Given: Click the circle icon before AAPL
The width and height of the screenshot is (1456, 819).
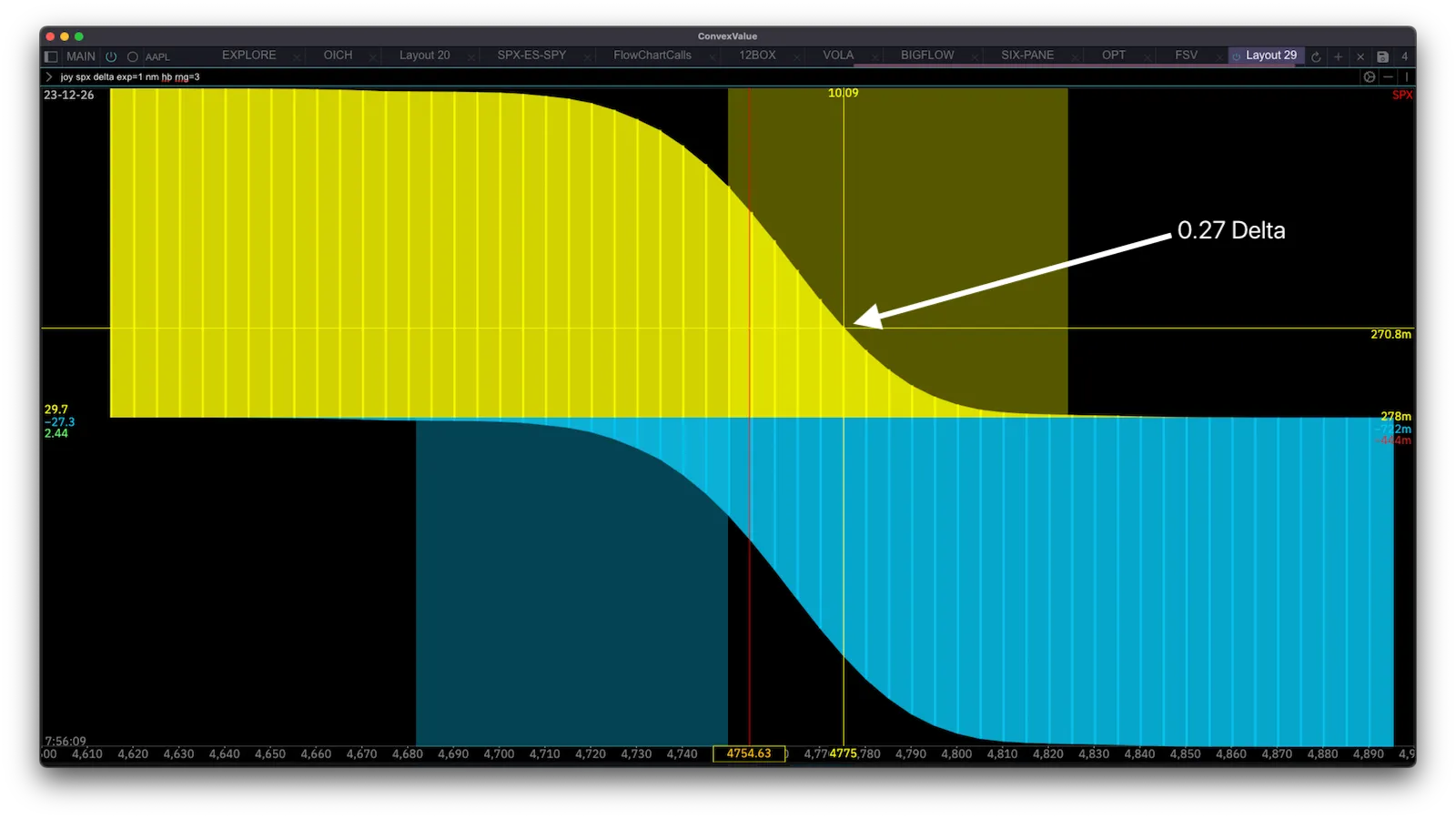Looking at the screenshot, I should click(x=133, y=56).
